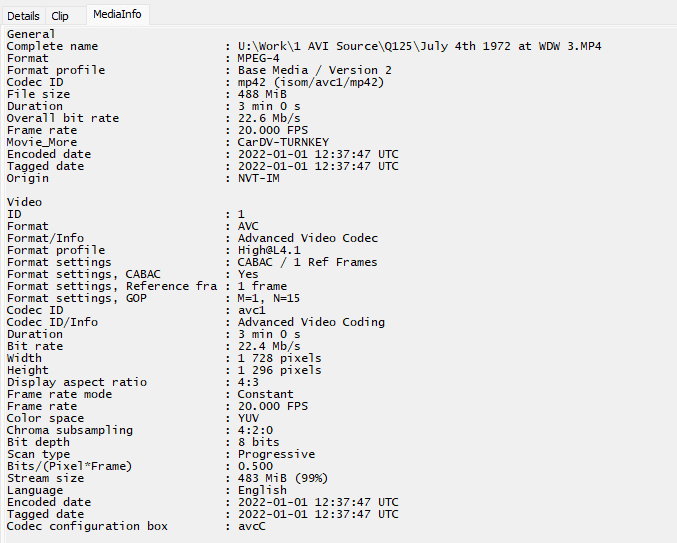This screenshot has width=677, height=543.
Task: Click the Video section heading
Action: tap(24, 202)
